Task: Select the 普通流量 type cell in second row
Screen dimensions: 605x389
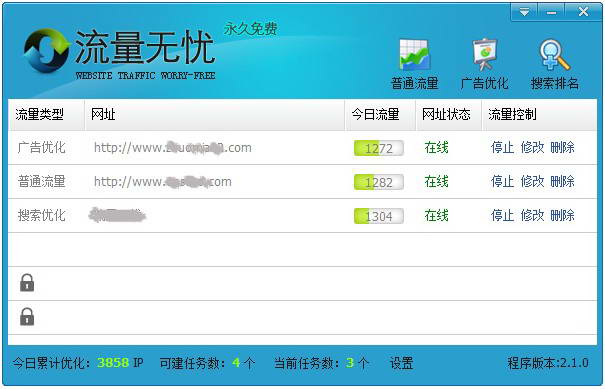Action: 42,181
